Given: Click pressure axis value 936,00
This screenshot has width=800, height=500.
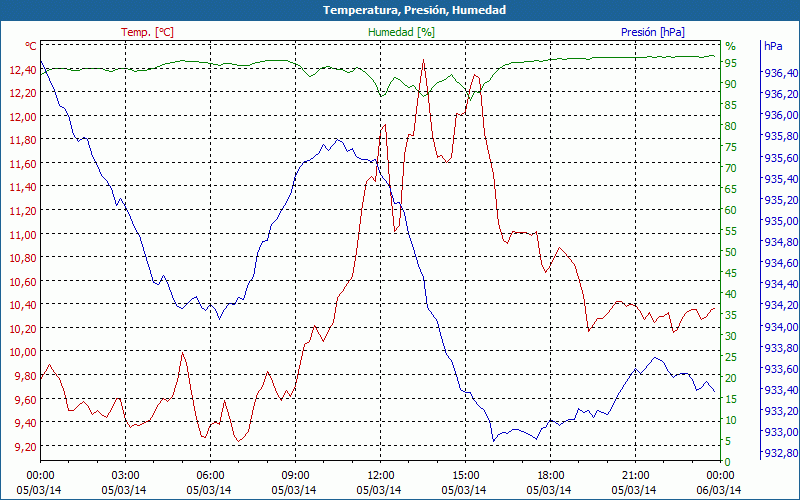Looking at the screenshot, I should click(x=780, y=115).
